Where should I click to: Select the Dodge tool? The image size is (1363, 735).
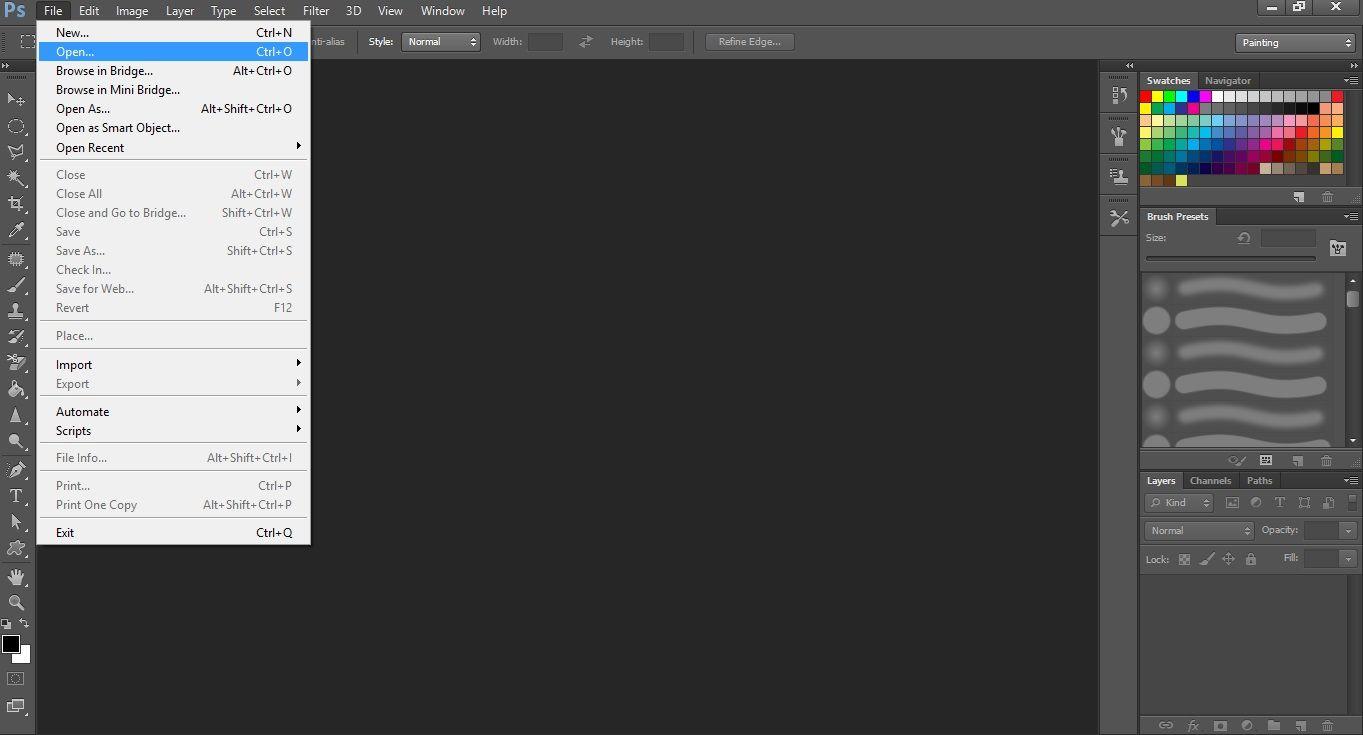tap(16, 441)
